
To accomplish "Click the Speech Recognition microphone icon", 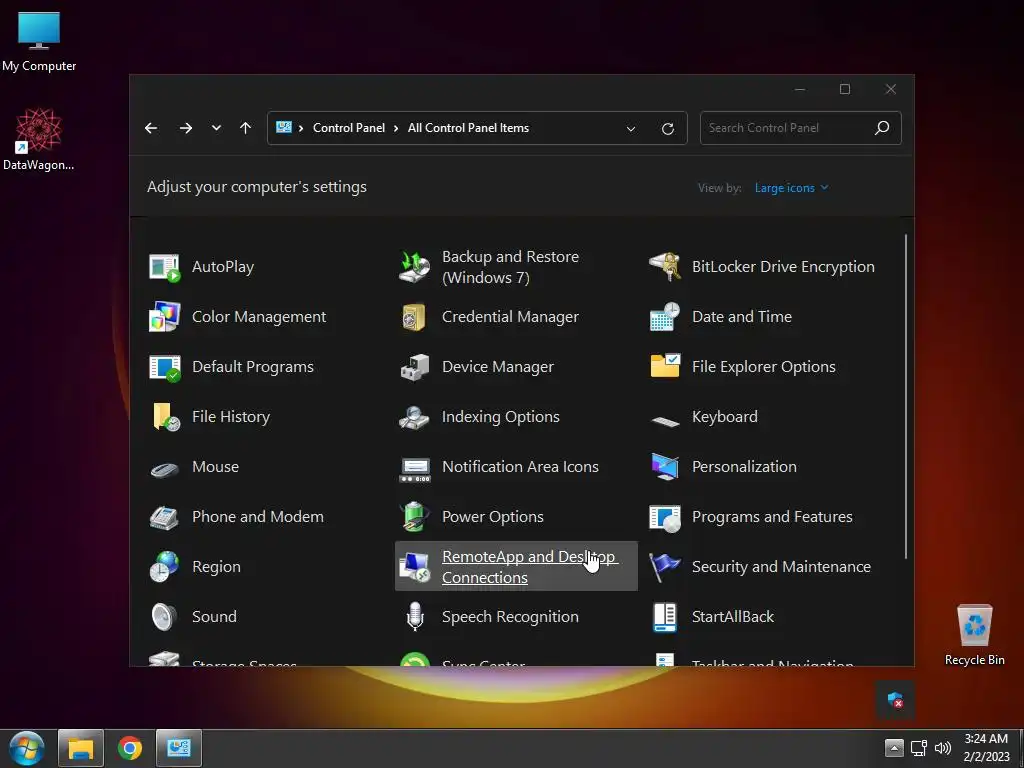I will pos(415,617).
